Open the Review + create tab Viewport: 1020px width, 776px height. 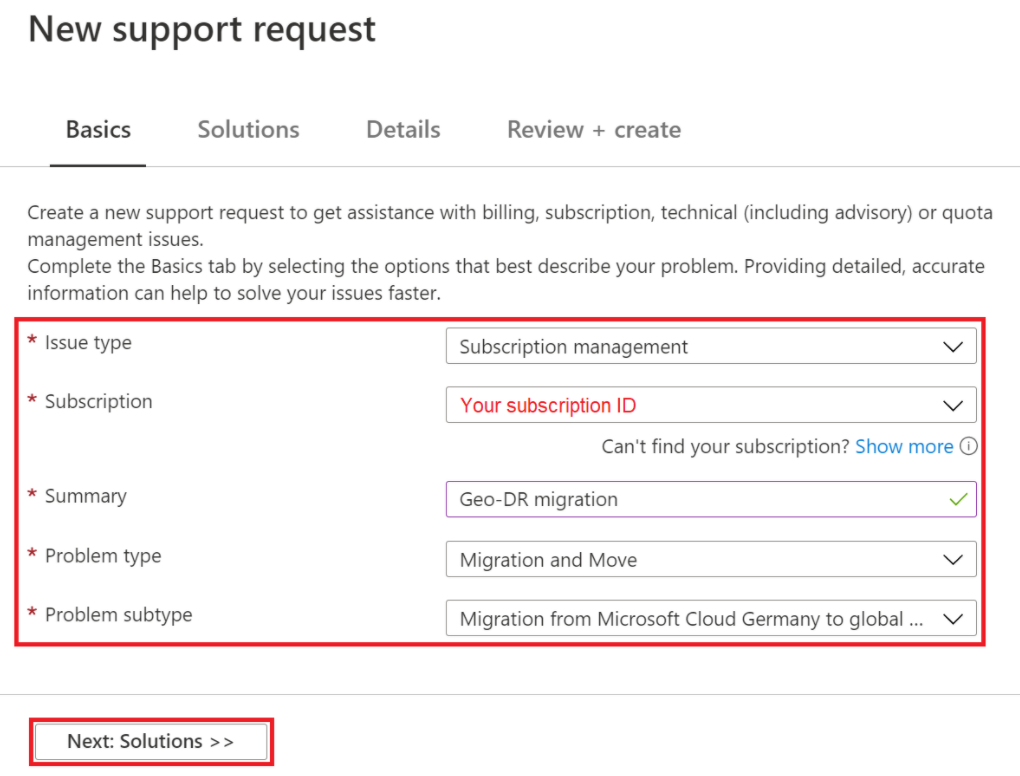tap(592, 129)
